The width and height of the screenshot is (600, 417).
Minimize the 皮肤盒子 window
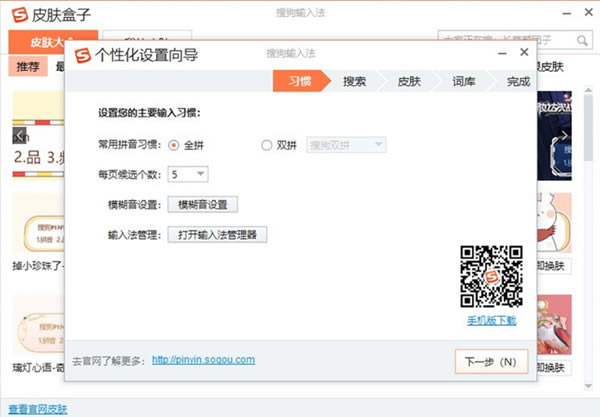(x=567, y=14)
